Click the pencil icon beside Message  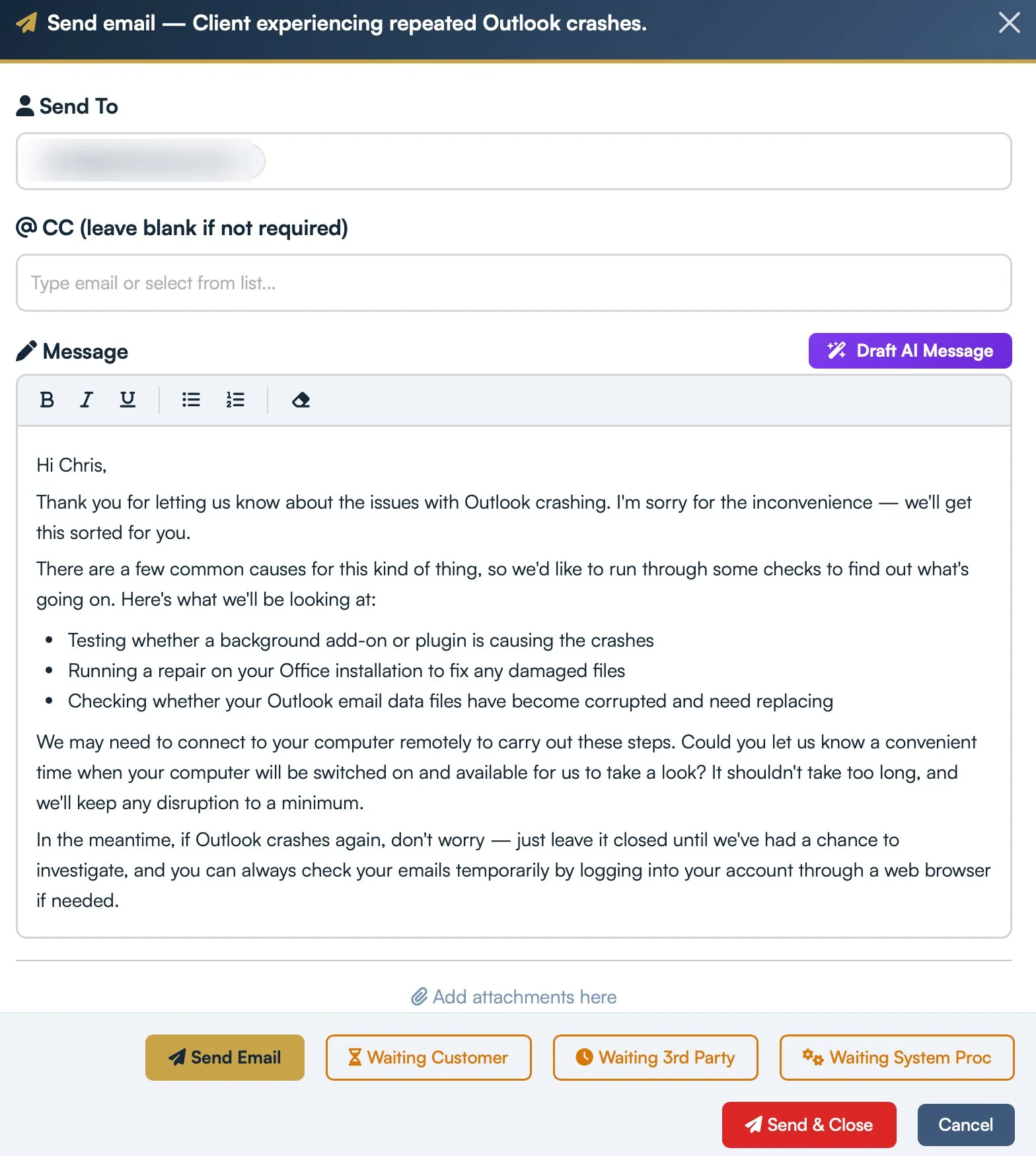(x=26, y=351)
